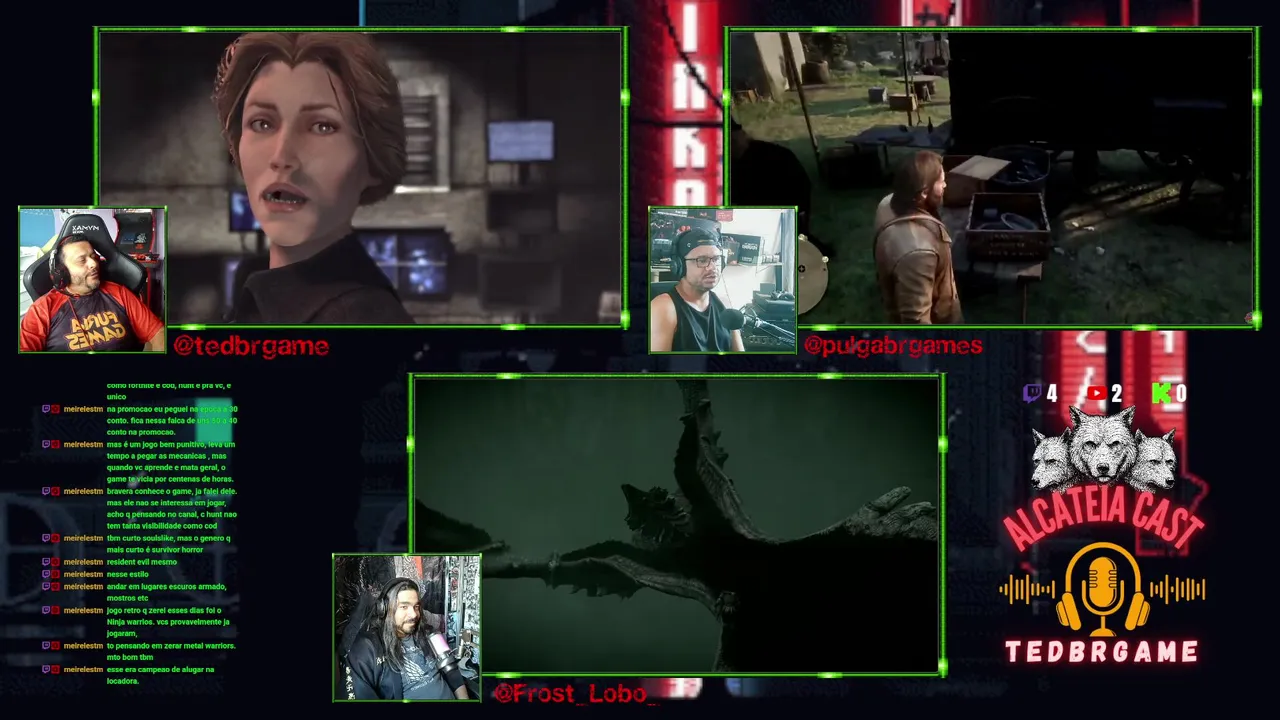Click chat message 'nesse estilo'
This screenshot has height=720, width=1280.
point(126,574)
